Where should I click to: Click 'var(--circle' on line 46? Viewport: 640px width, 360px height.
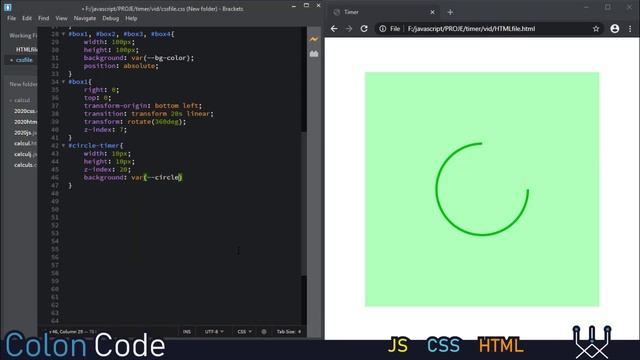[156, 178]
